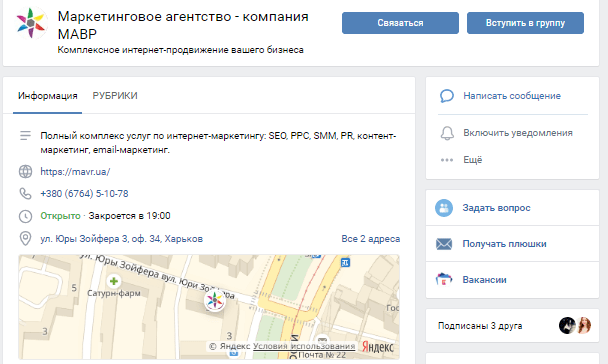Click the speech bubble message icon
608x364 pixels.
[447, 96]
